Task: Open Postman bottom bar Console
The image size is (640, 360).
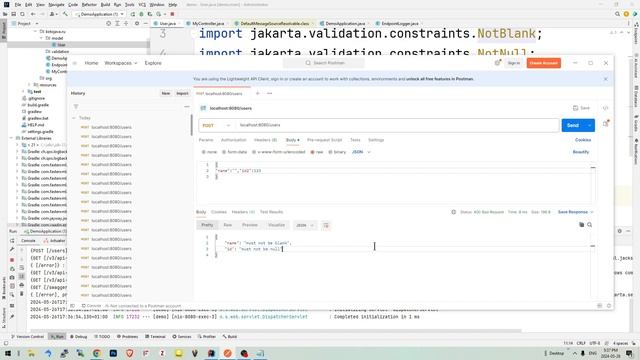Action: point(91,306)
